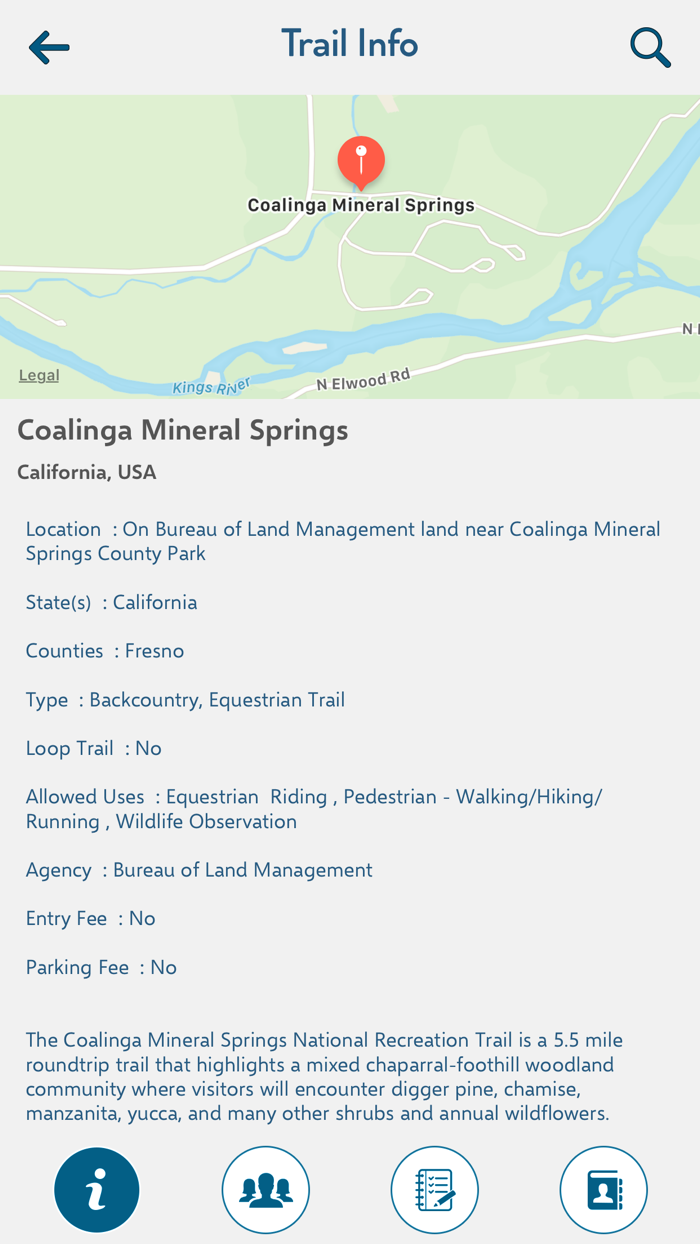Tap the trail reviews notepad icon
The image size is (700, 1244).
tap(435, 1190)
